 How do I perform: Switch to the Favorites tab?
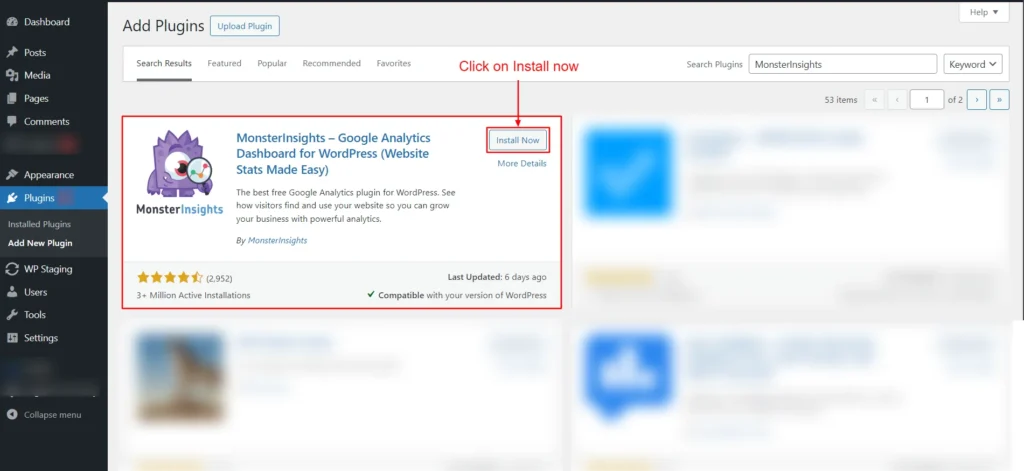(x=394, y=63)
